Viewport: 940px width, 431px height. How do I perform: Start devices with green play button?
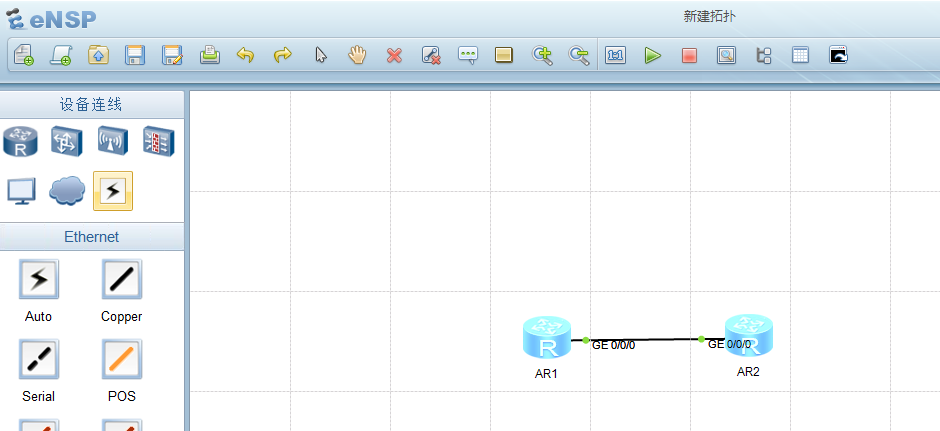[x=652, y=55]
